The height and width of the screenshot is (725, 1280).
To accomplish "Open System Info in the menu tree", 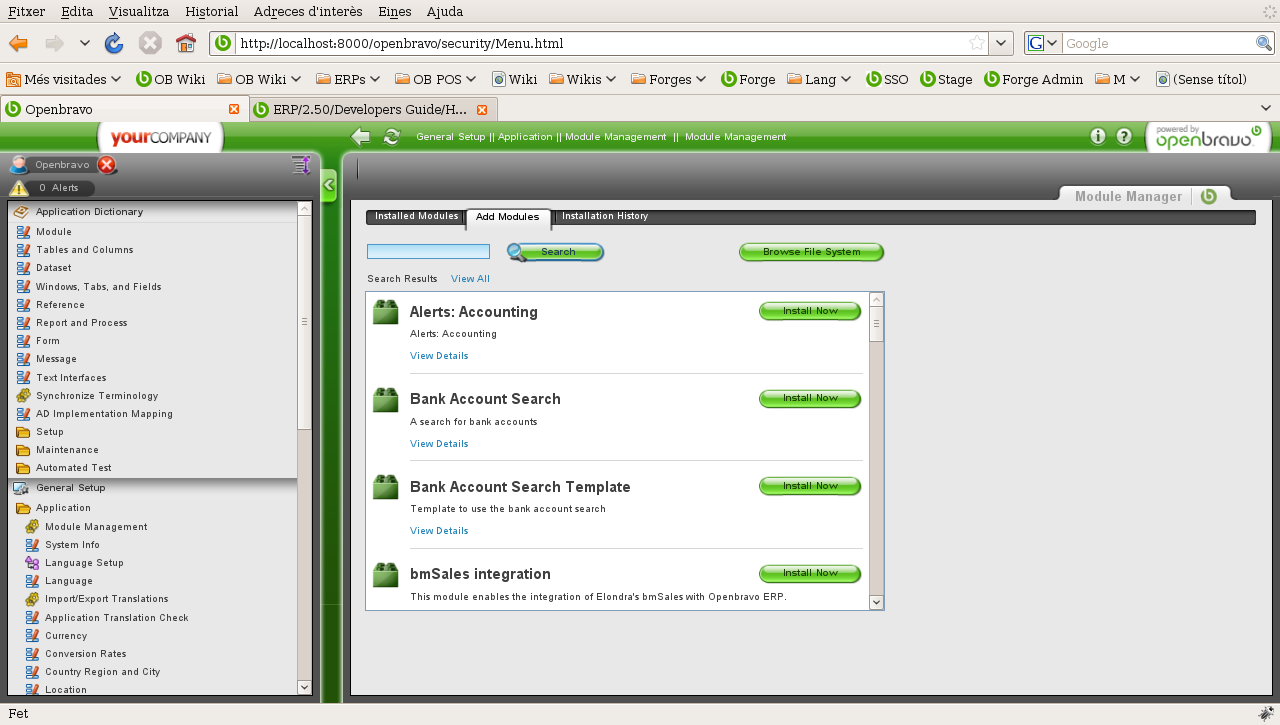I will [72, 545].
